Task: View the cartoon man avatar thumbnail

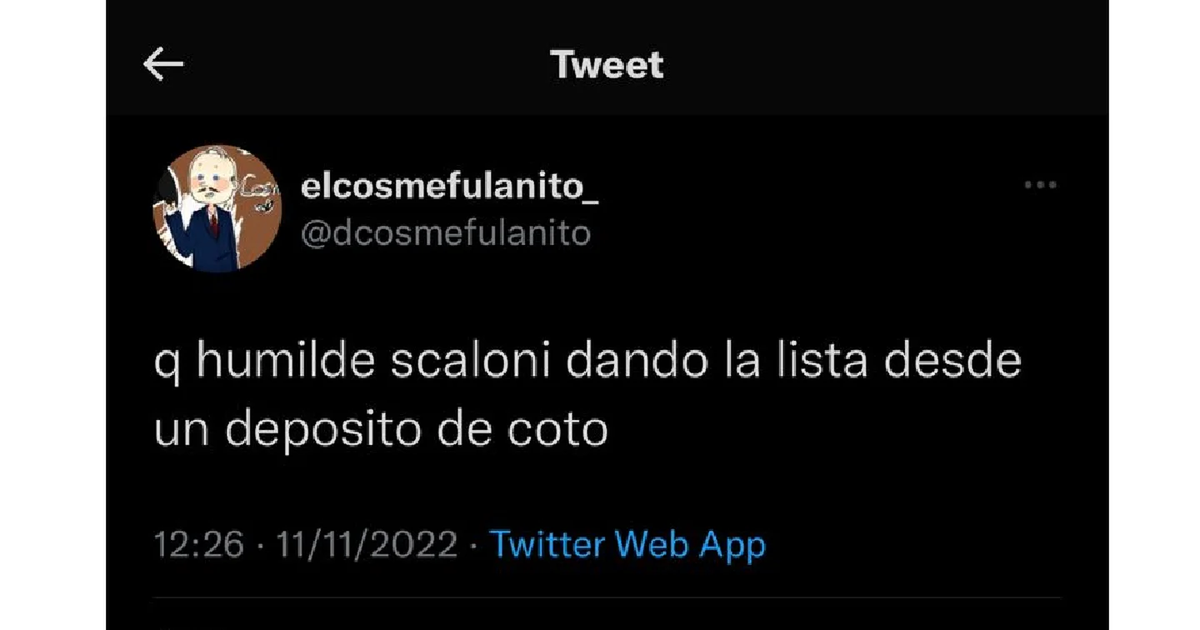Action: [x=217, y=209]
